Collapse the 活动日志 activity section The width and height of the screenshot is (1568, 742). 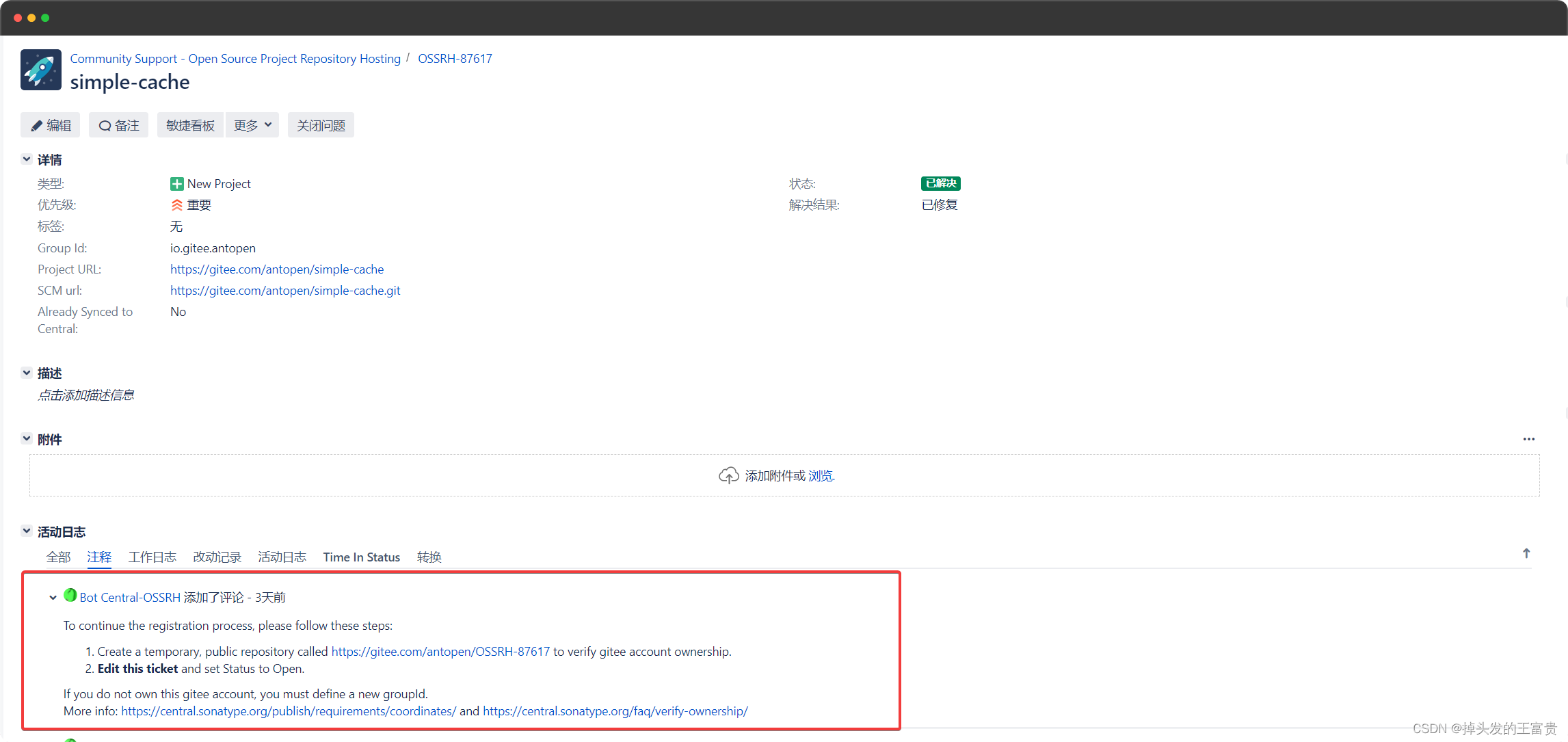(x=27, y=531)
